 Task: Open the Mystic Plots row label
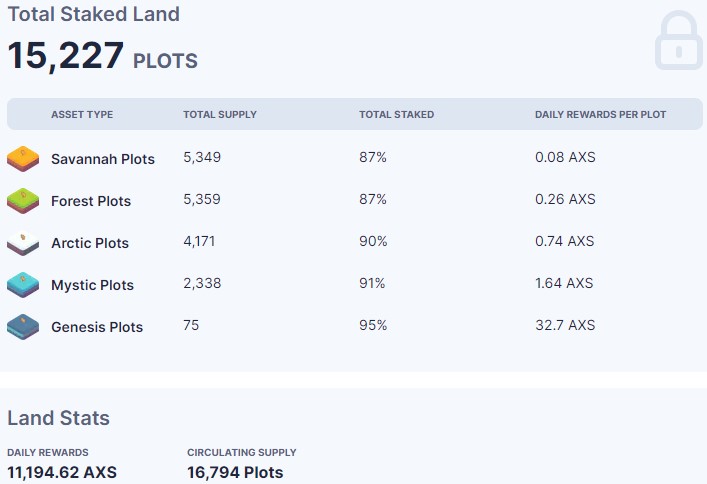tap(92, 285)
